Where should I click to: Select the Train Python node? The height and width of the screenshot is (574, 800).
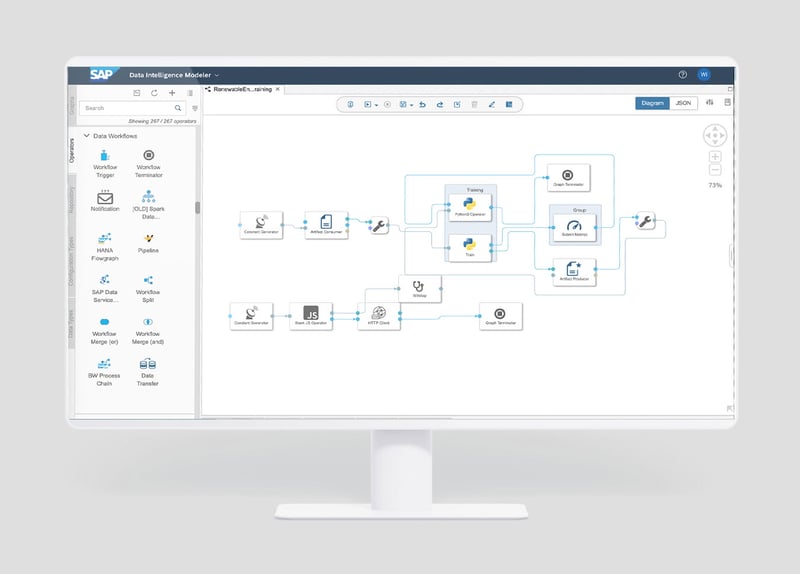(470, 248)
